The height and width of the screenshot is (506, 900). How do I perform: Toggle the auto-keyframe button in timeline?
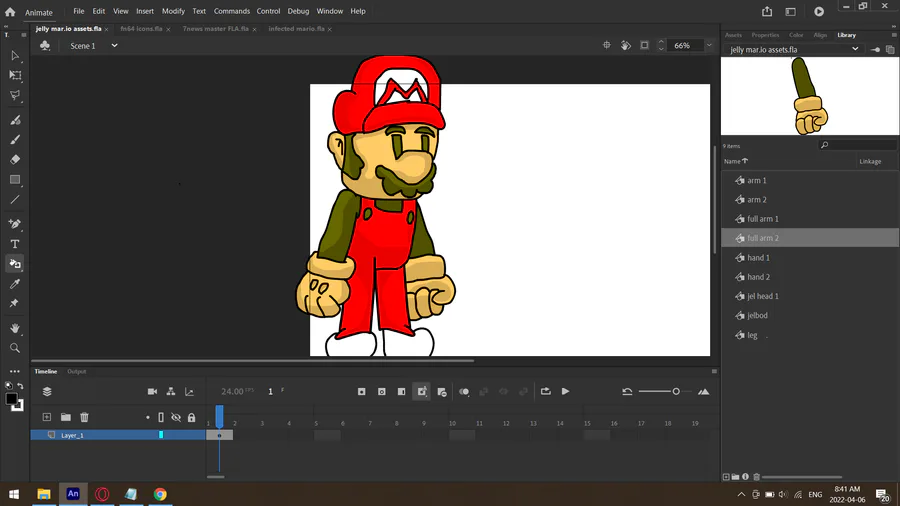tap(421, 391)
